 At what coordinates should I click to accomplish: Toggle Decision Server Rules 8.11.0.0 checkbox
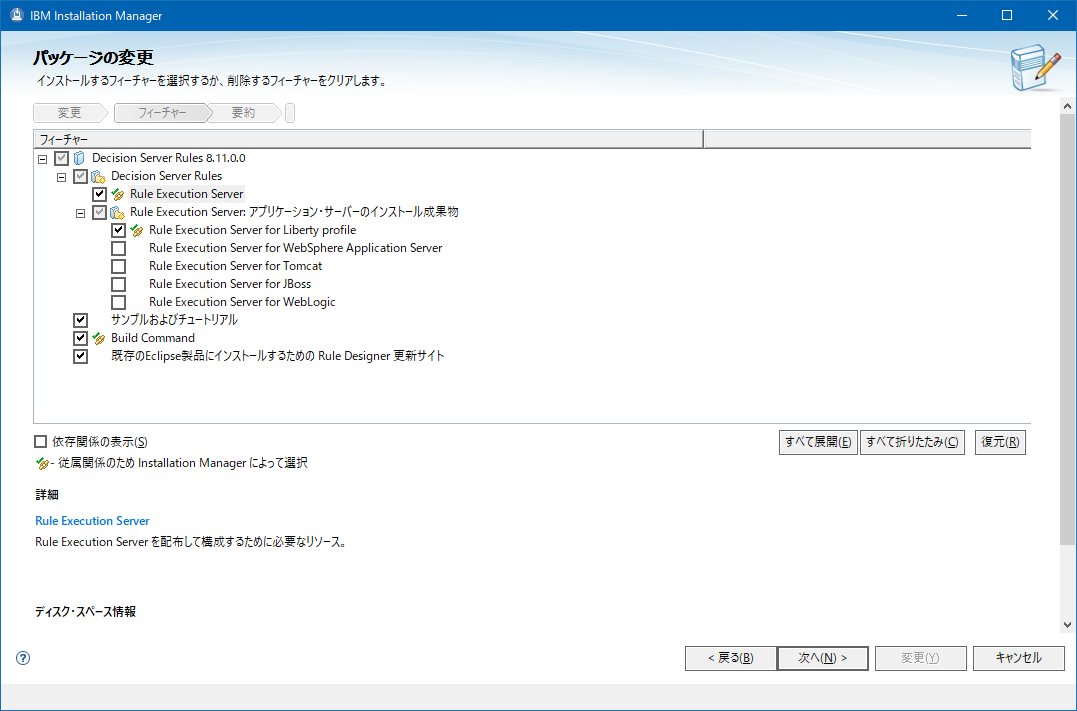tap(61, 158)
